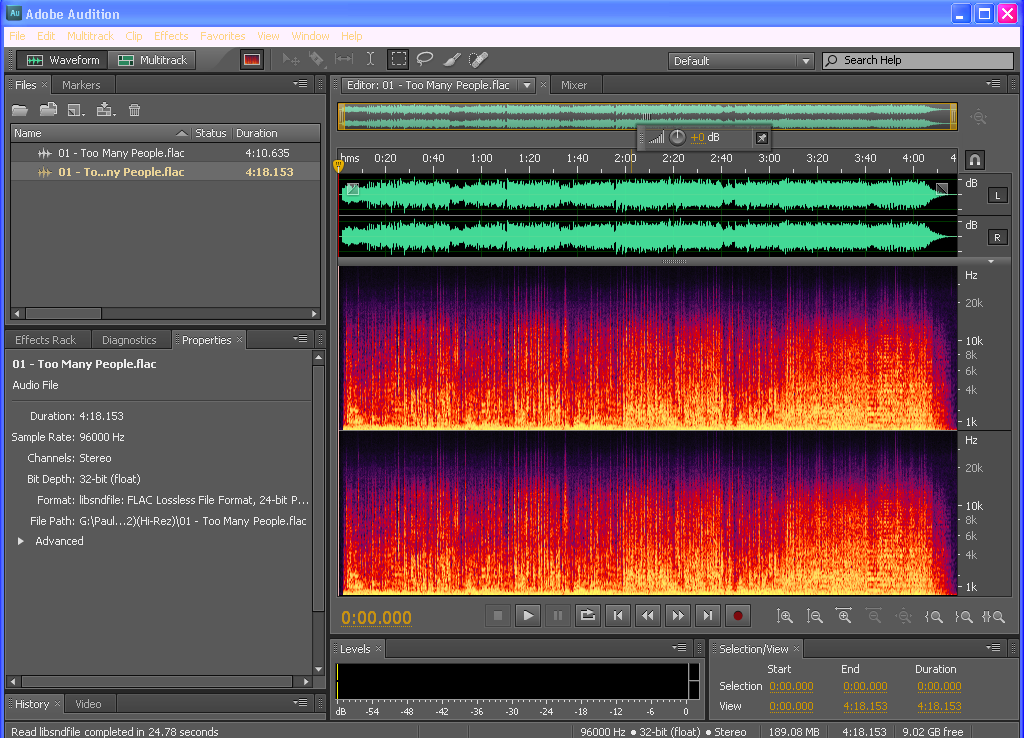Click the New File icon in Files panel
Viewport: 1024px width, 738px height.
click(x=76, y=110)
